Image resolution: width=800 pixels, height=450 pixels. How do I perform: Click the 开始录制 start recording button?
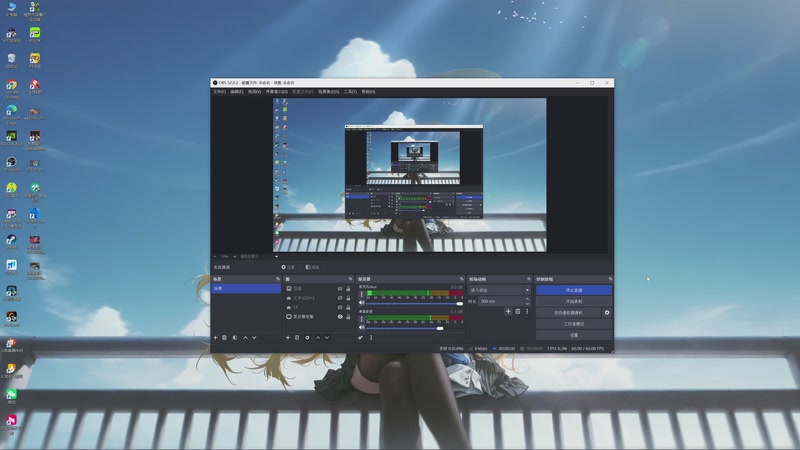[x=573, y=301]
